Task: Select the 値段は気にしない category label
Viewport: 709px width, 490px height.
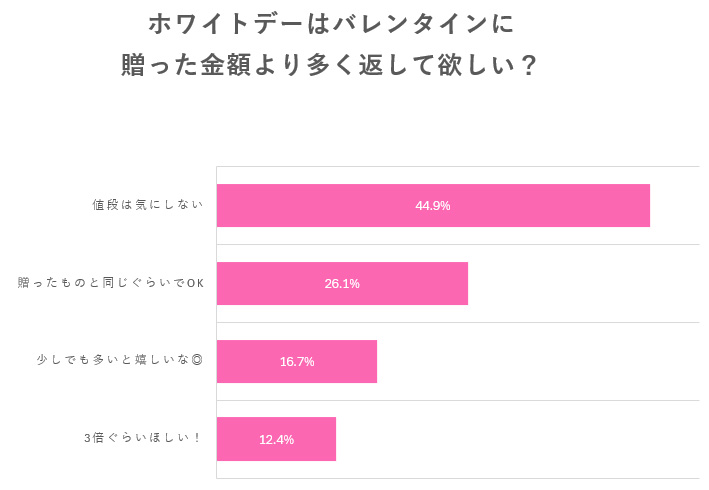Action: pos(147,206)
